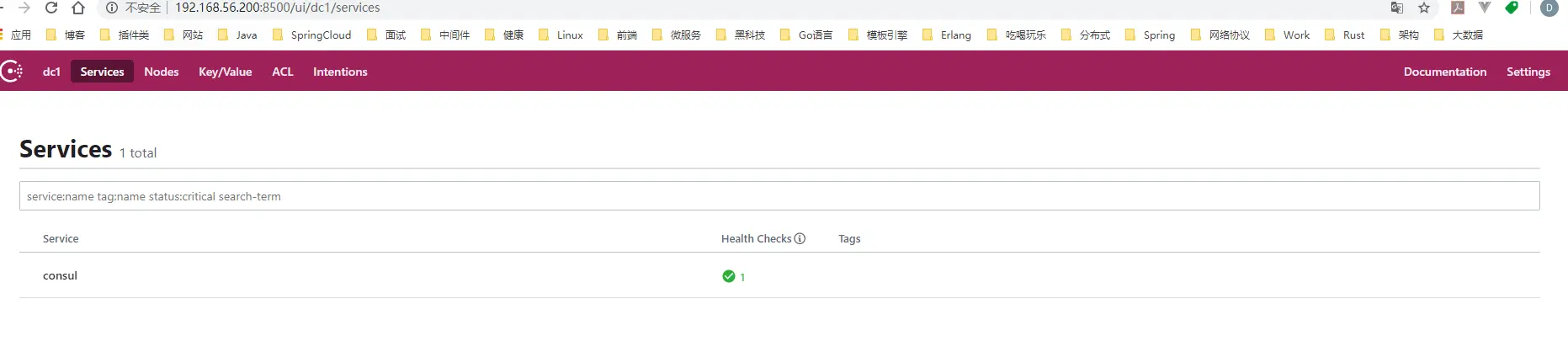Open the 博客 bookmark folder
Image resolution: width=1568 pixels, height=357 pixels.
coord(66,35)
